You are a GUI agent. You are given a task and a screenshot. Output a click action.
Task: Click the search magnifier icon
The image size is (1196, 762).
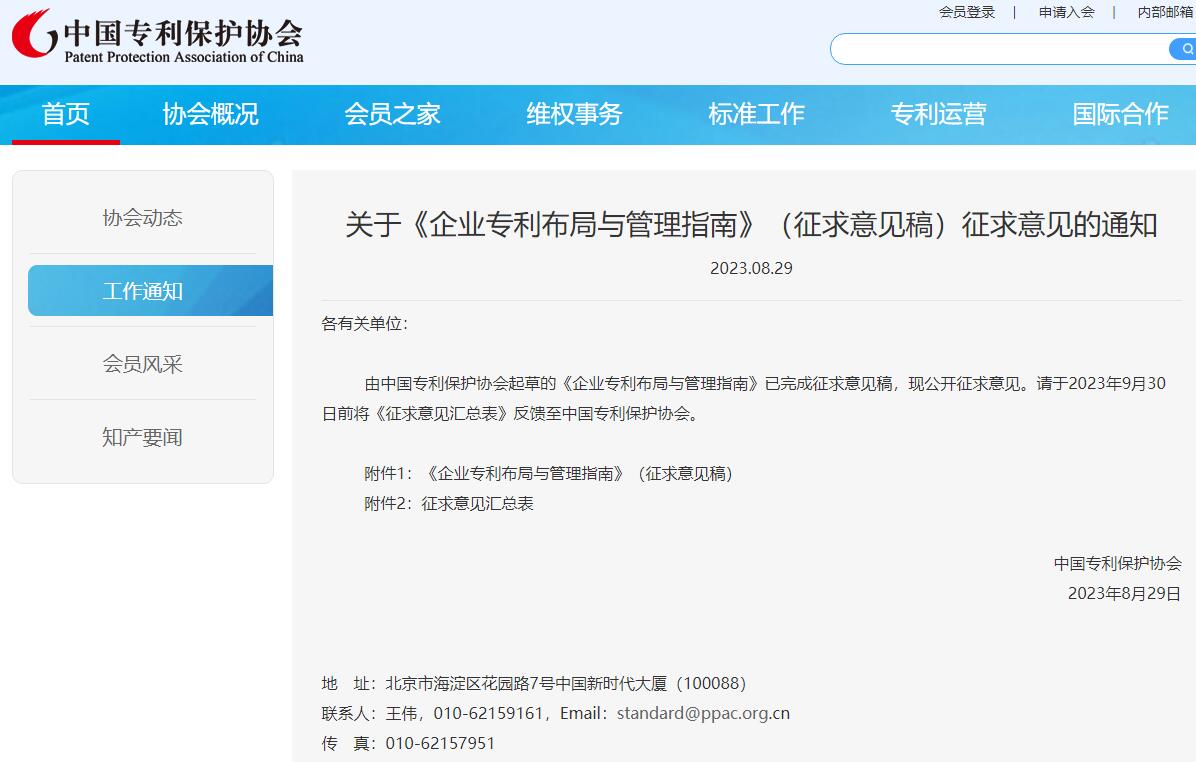pos(1185,49)
